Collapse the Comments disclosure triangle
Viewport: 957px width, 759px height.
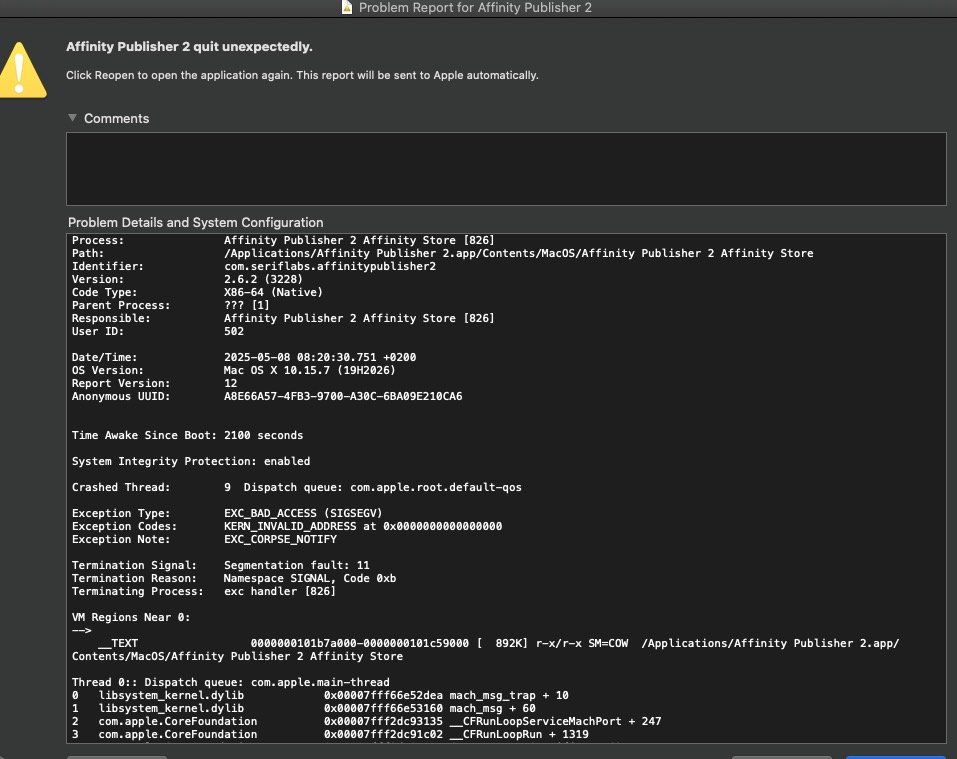tap(72, 117)
